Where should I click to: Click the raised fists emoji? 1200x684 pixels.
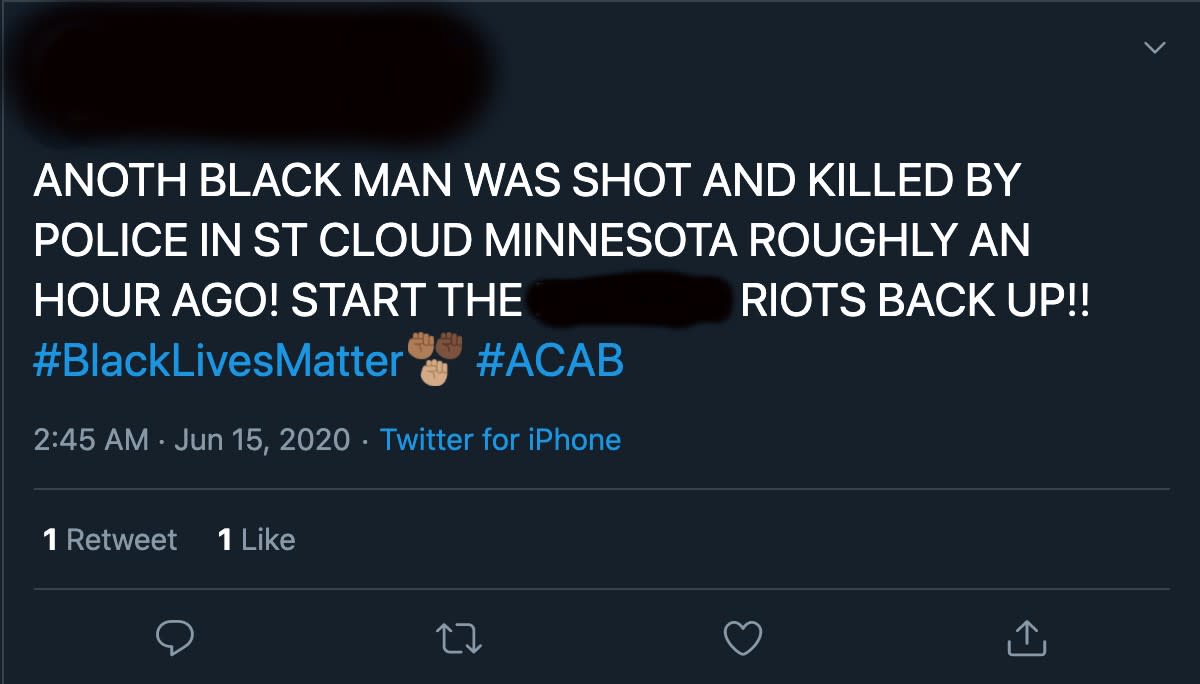click(436, 360)
